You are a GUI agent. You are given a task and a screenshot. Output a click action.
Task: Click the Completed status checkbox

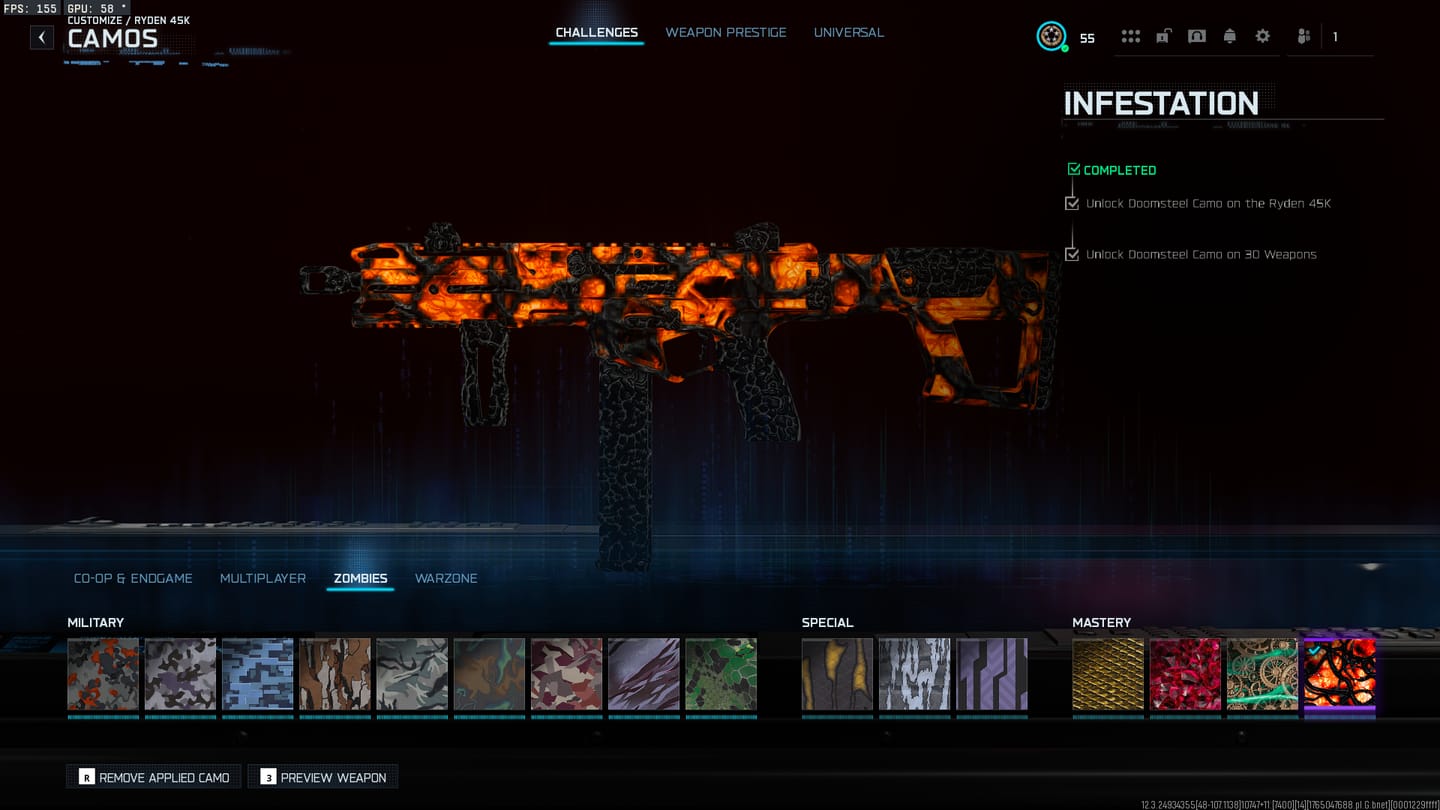1074,170
